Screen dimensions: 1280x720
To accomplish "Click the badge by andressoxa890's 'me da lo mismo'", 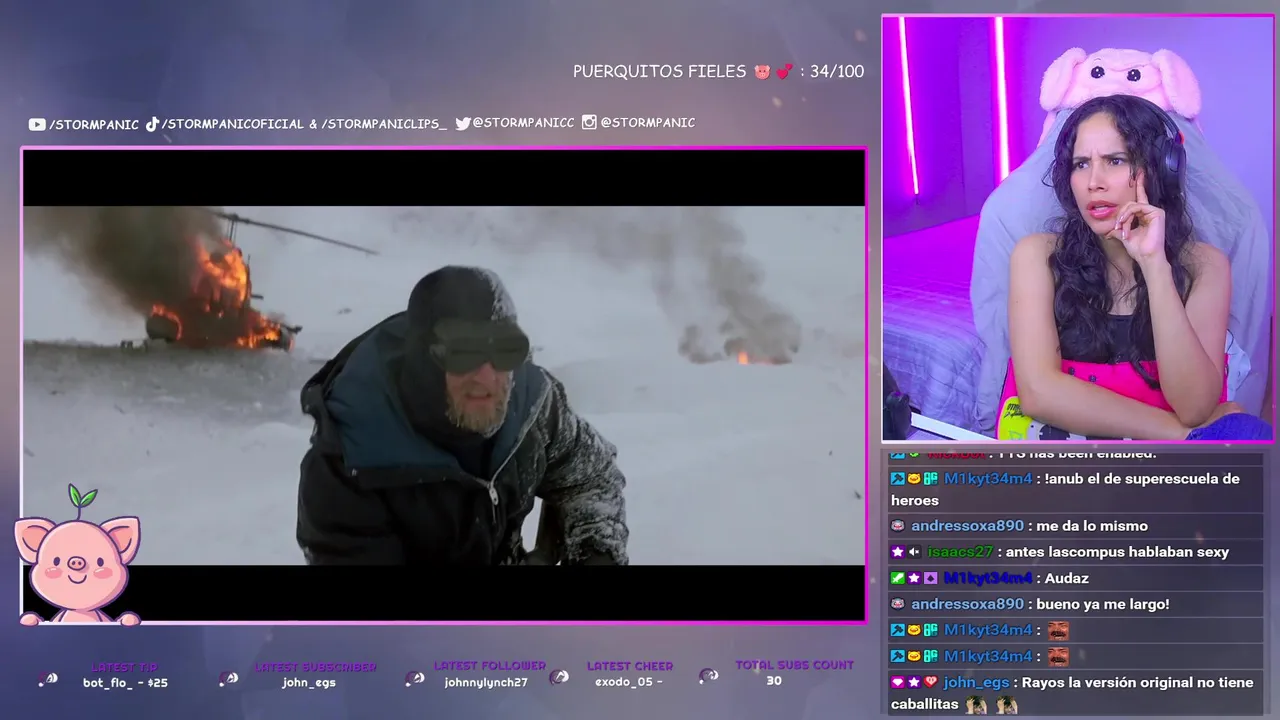I will 898,526.
